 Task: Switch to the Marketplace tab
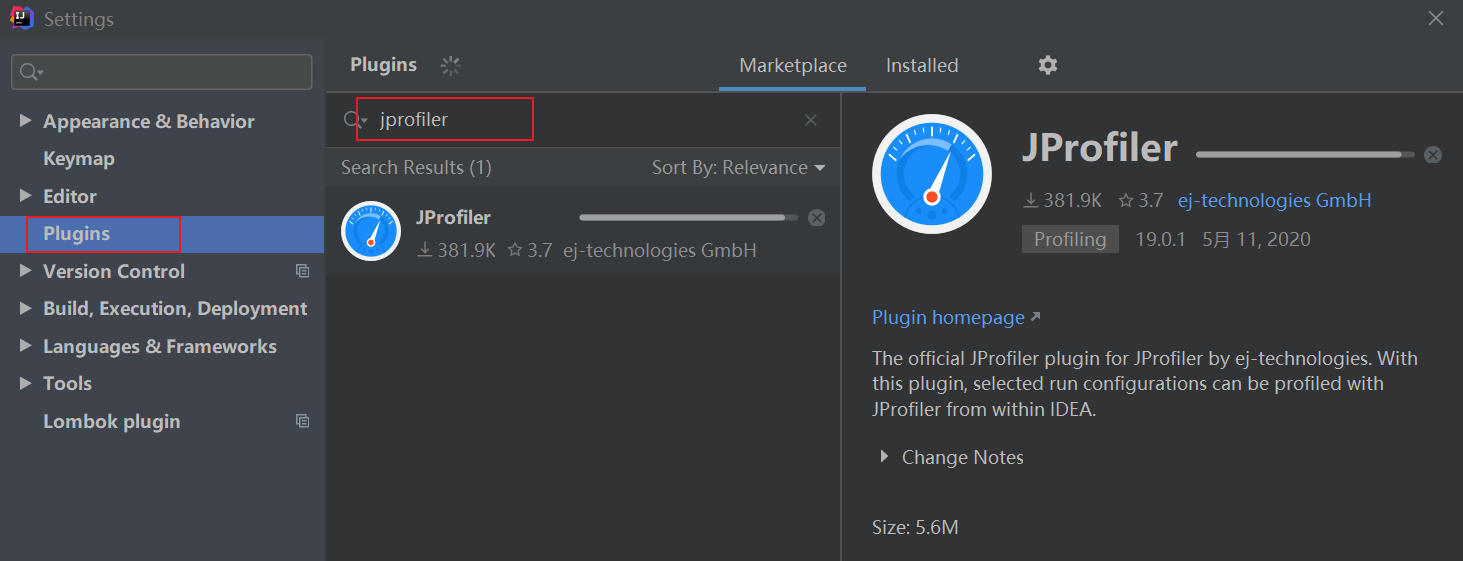793,65
